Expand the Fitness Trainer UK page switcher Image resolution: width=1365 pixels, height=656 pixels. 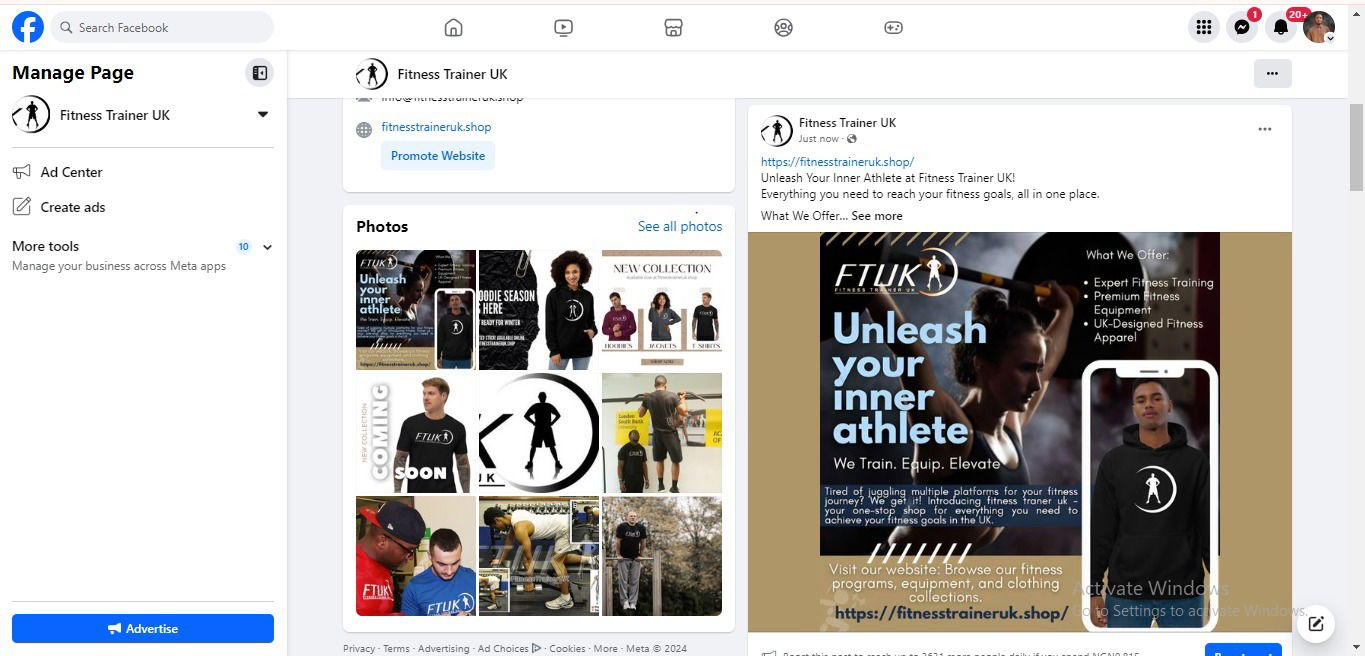(263, 115)
